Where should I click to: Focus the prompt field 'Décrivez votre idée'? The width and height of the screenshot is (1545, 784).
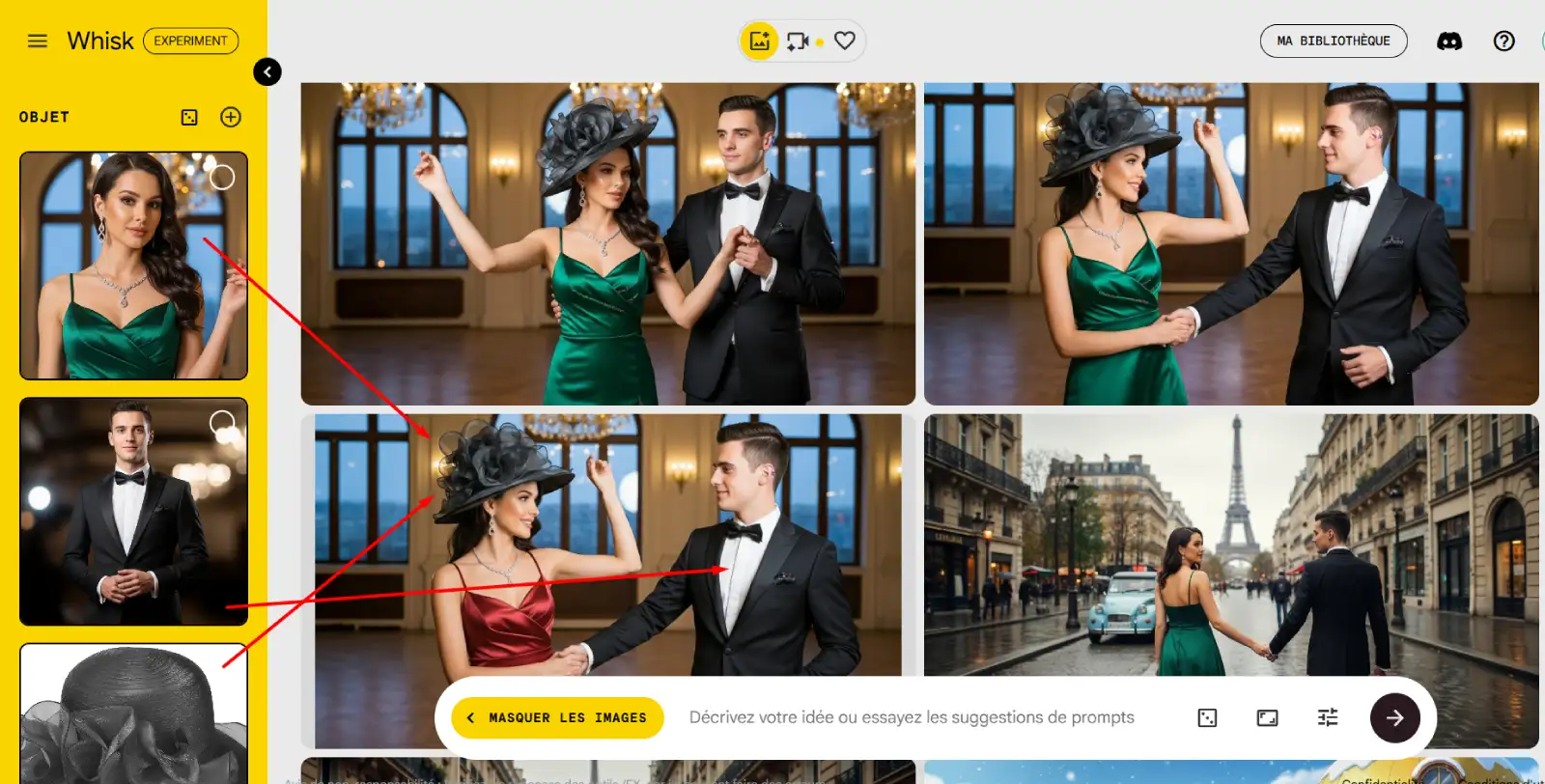pos(912,717)
